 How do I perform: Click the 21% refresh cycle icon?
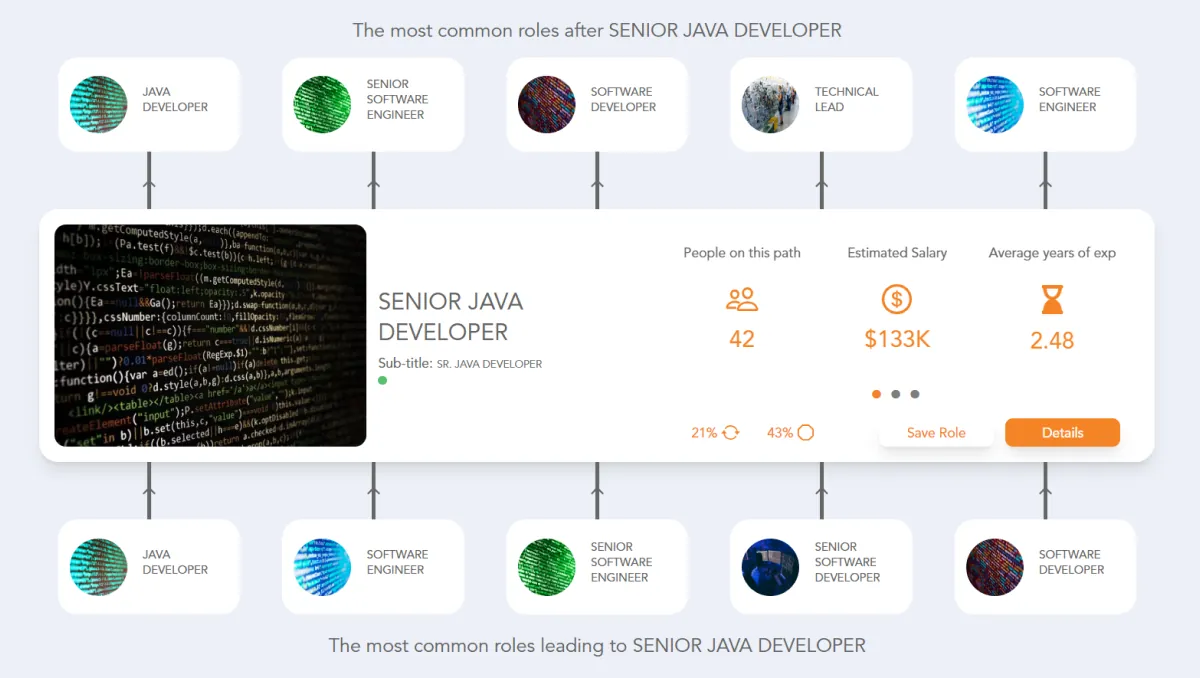pyautogui.click(x=731, y=433)
